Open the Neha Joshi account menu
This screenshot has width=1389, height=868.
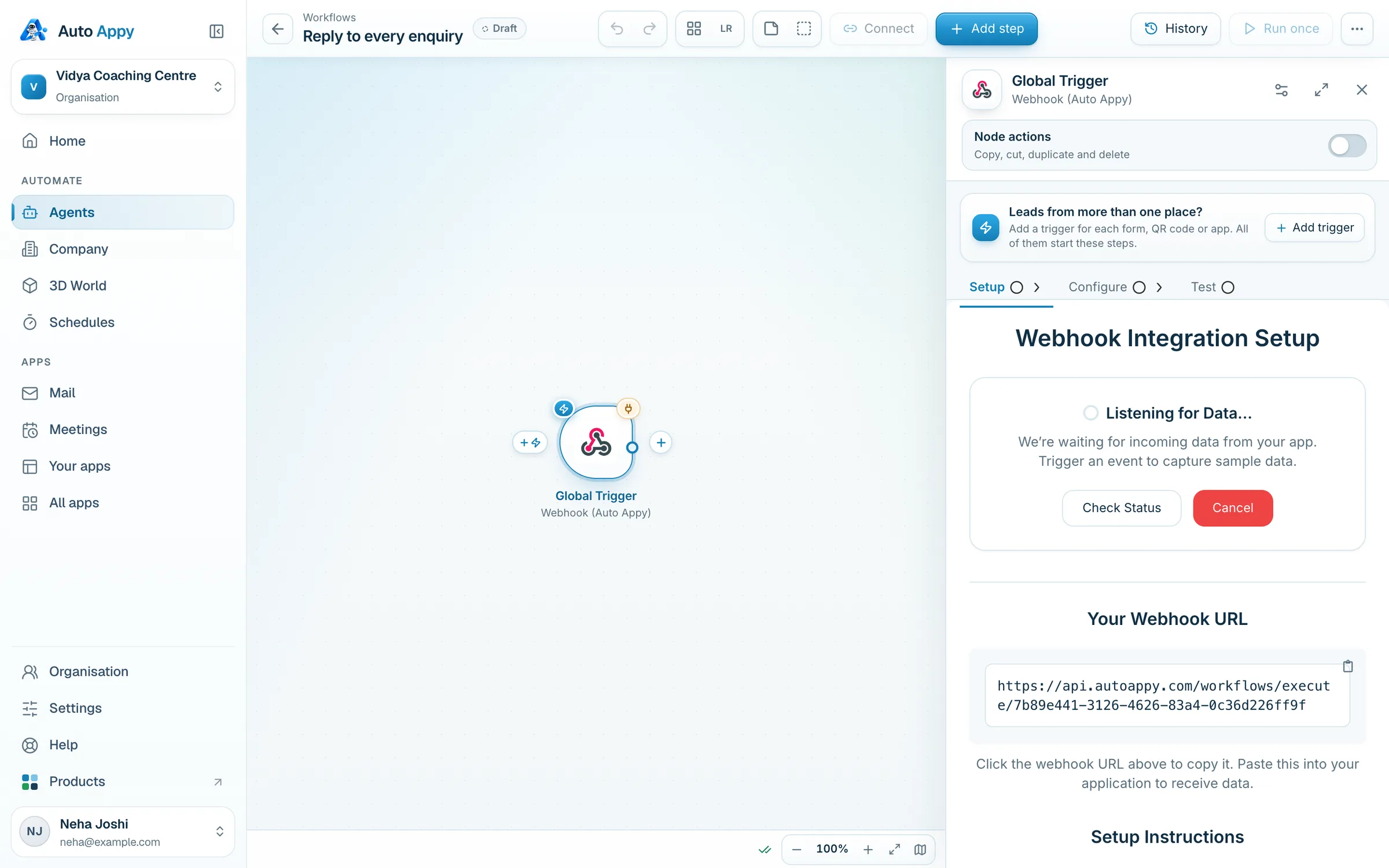pos(123,832)
